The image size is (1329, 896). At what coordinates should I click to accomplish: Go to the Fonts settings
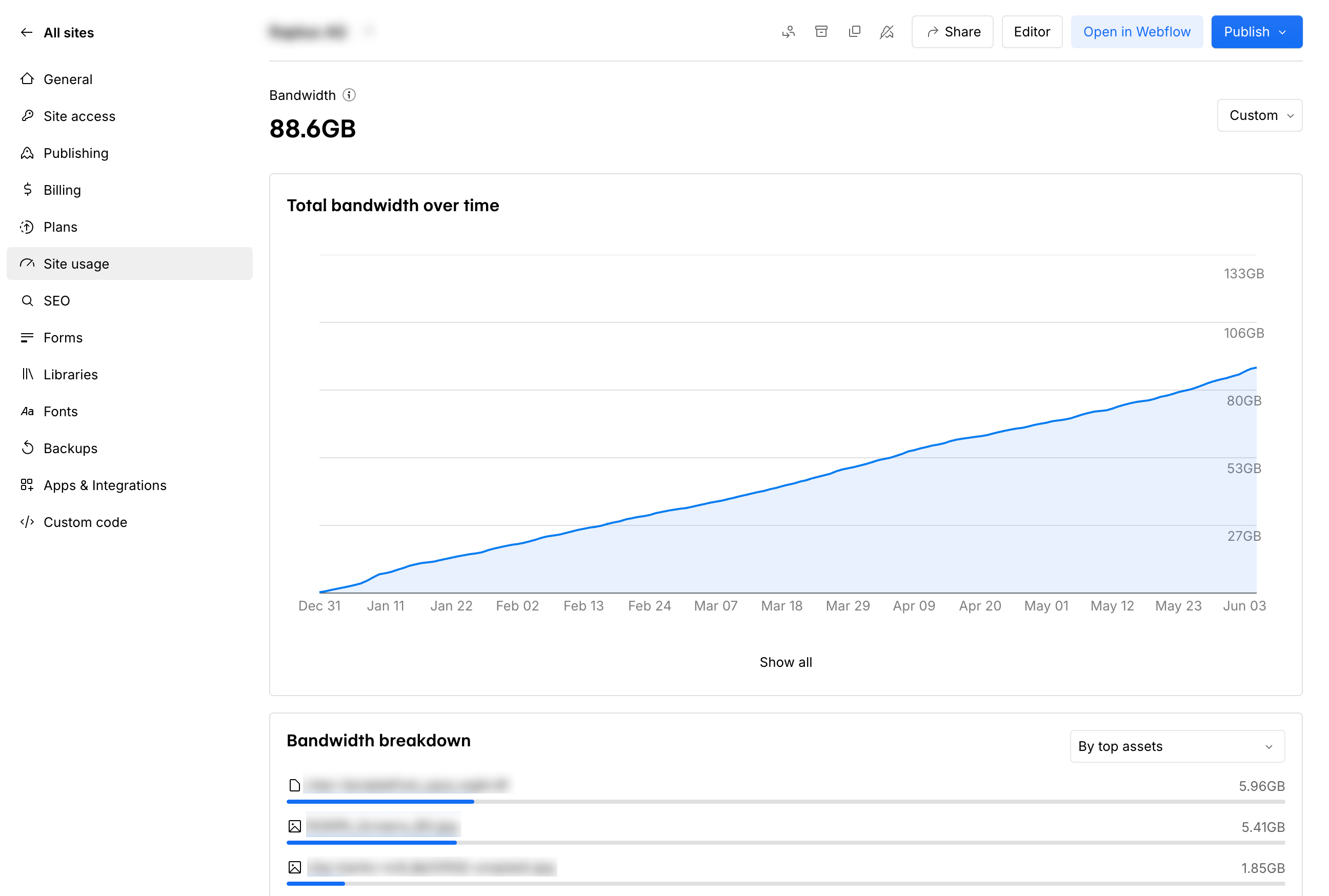pyautogui.click(x=129, y=412)
